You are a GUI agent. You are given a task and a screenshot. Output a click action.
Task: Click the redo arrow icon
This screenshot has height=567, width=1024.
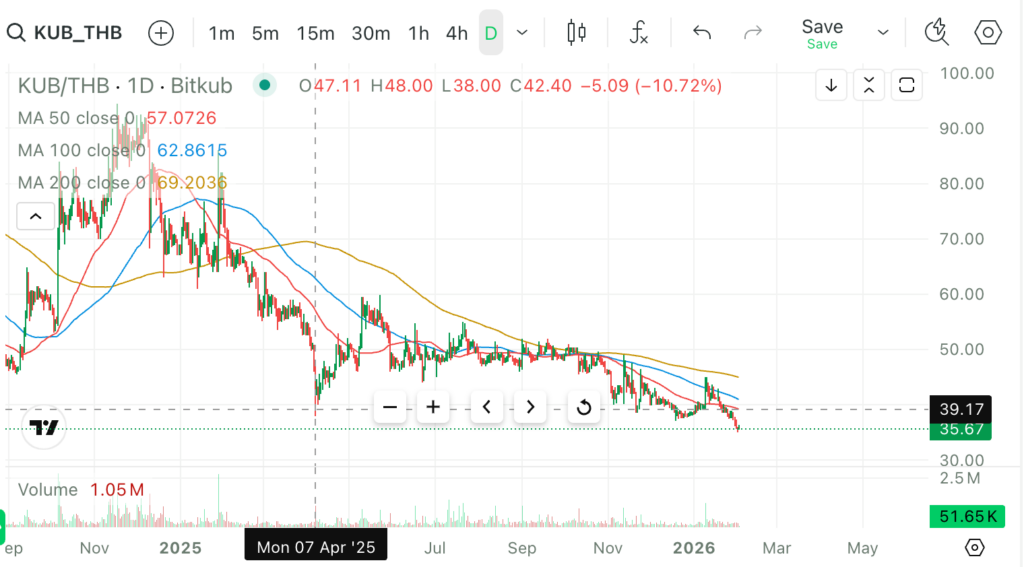[753, 33]
